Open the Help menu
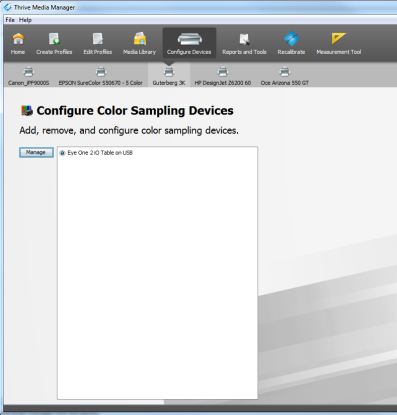The height and width of the screenshot is (415, 397). coord(25,20)
